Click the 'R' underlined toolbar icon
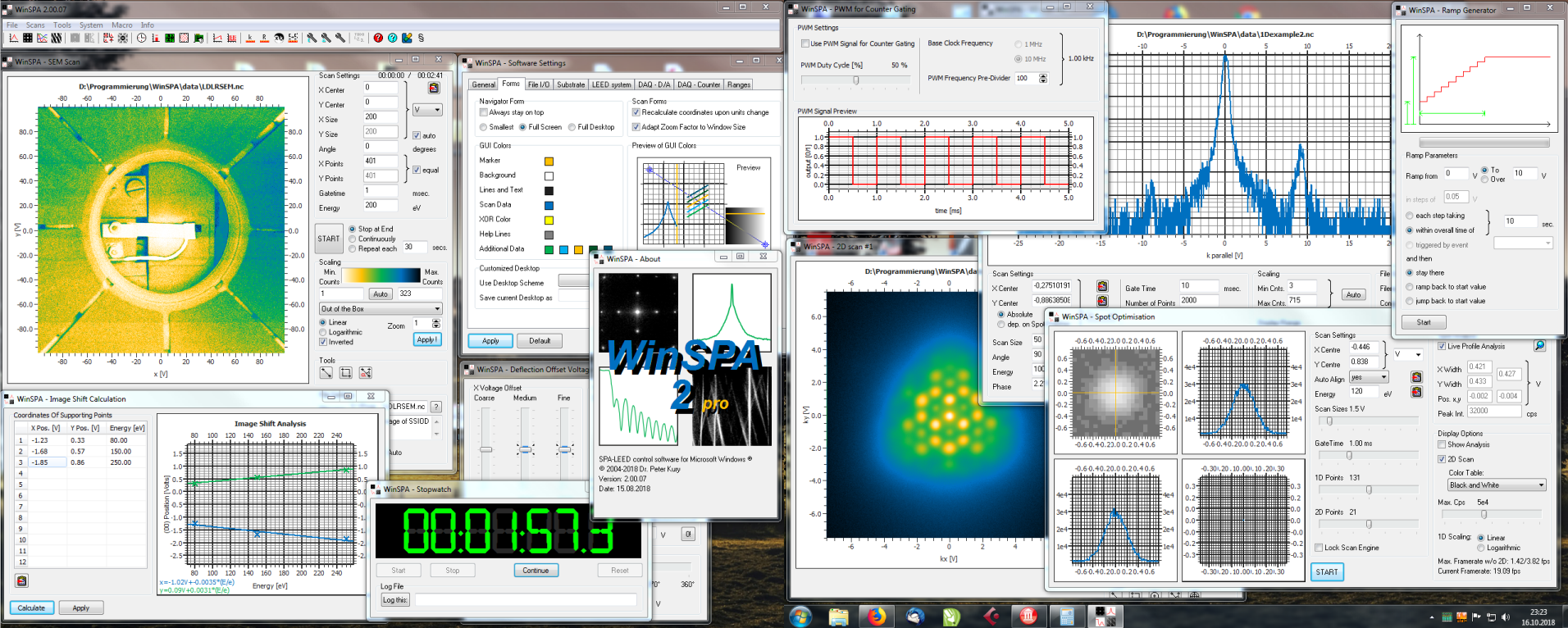Image resolution: width=1568 pixels, height=628 pixels. point(264,38)
